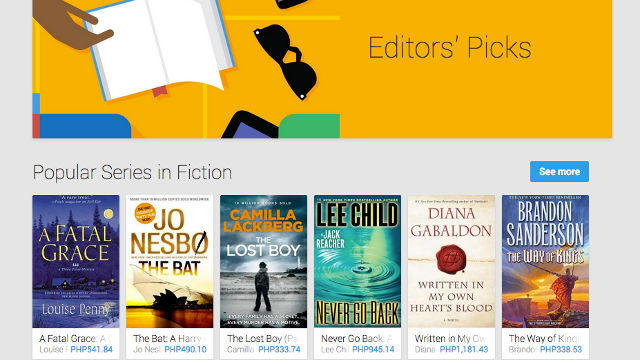
Task: Select price PHP541.84
Action: 91,350
